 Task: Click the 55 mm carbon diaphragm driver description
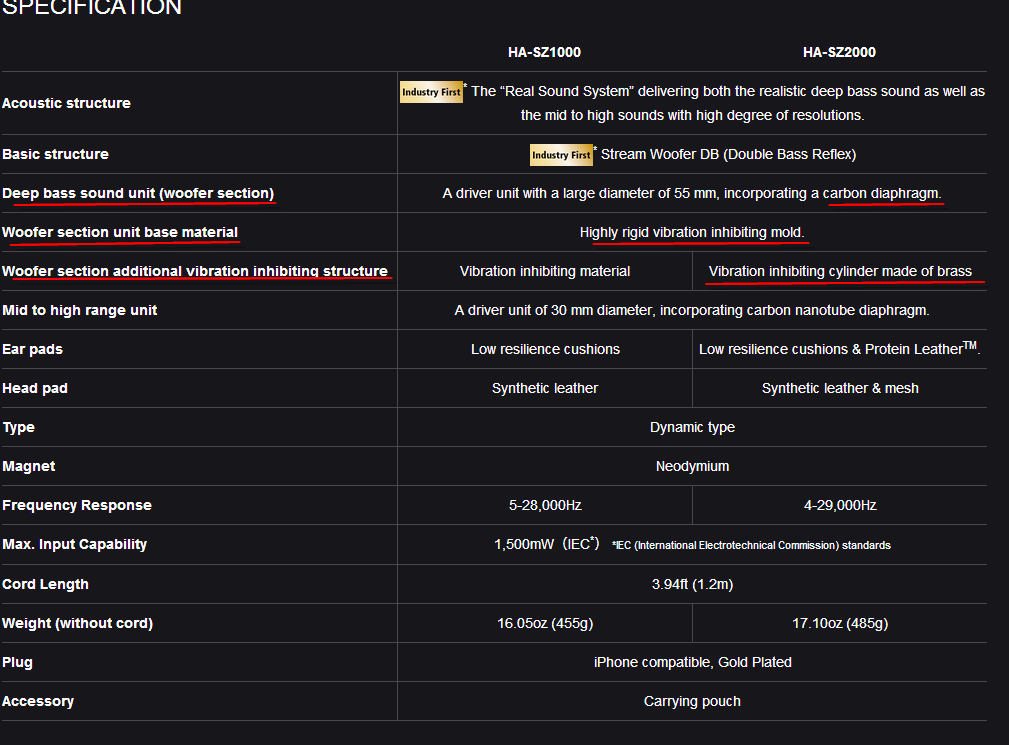click(x=692, y=193)
